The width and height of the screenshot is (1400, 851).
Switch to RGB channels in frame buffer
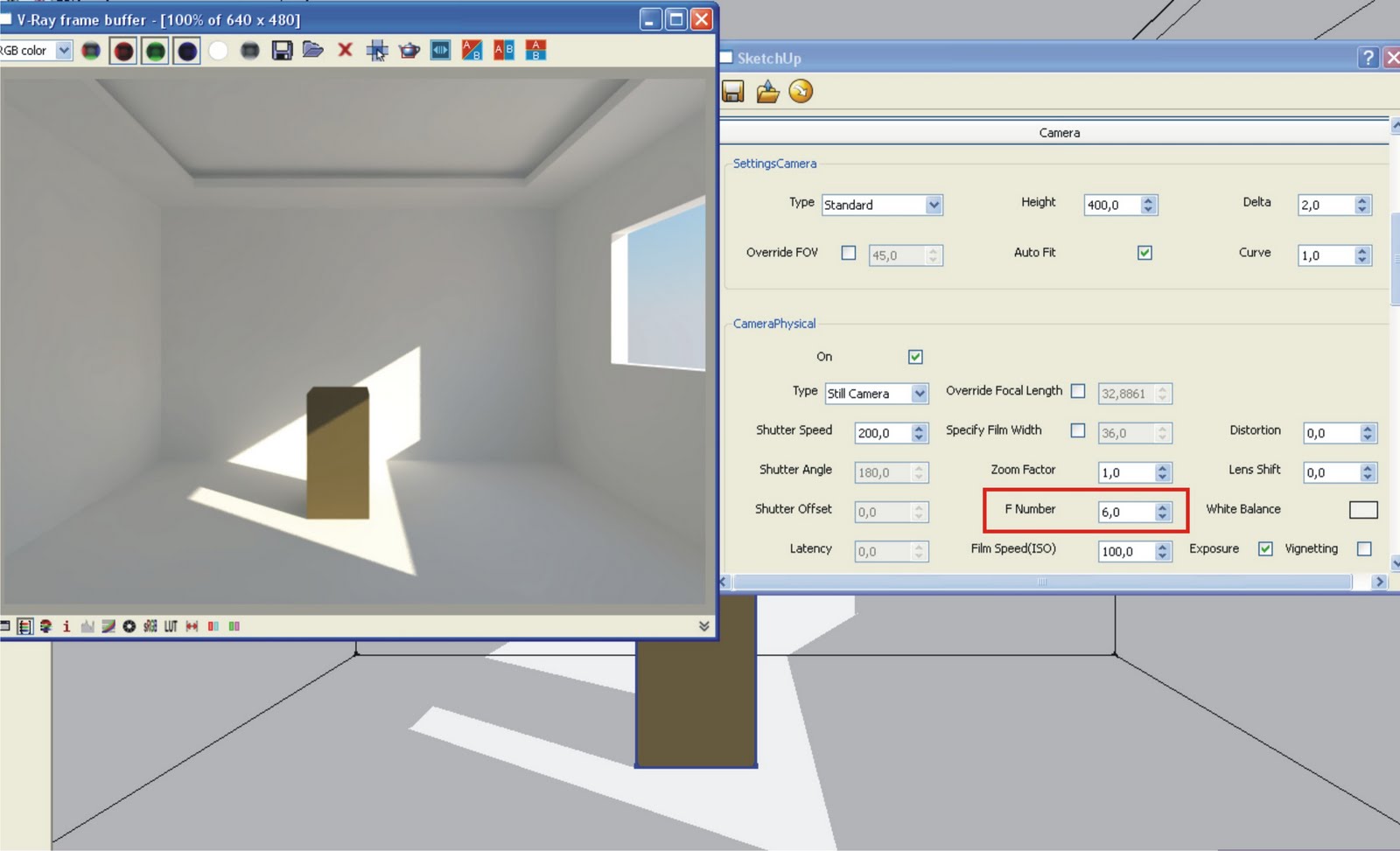(91, 51)
